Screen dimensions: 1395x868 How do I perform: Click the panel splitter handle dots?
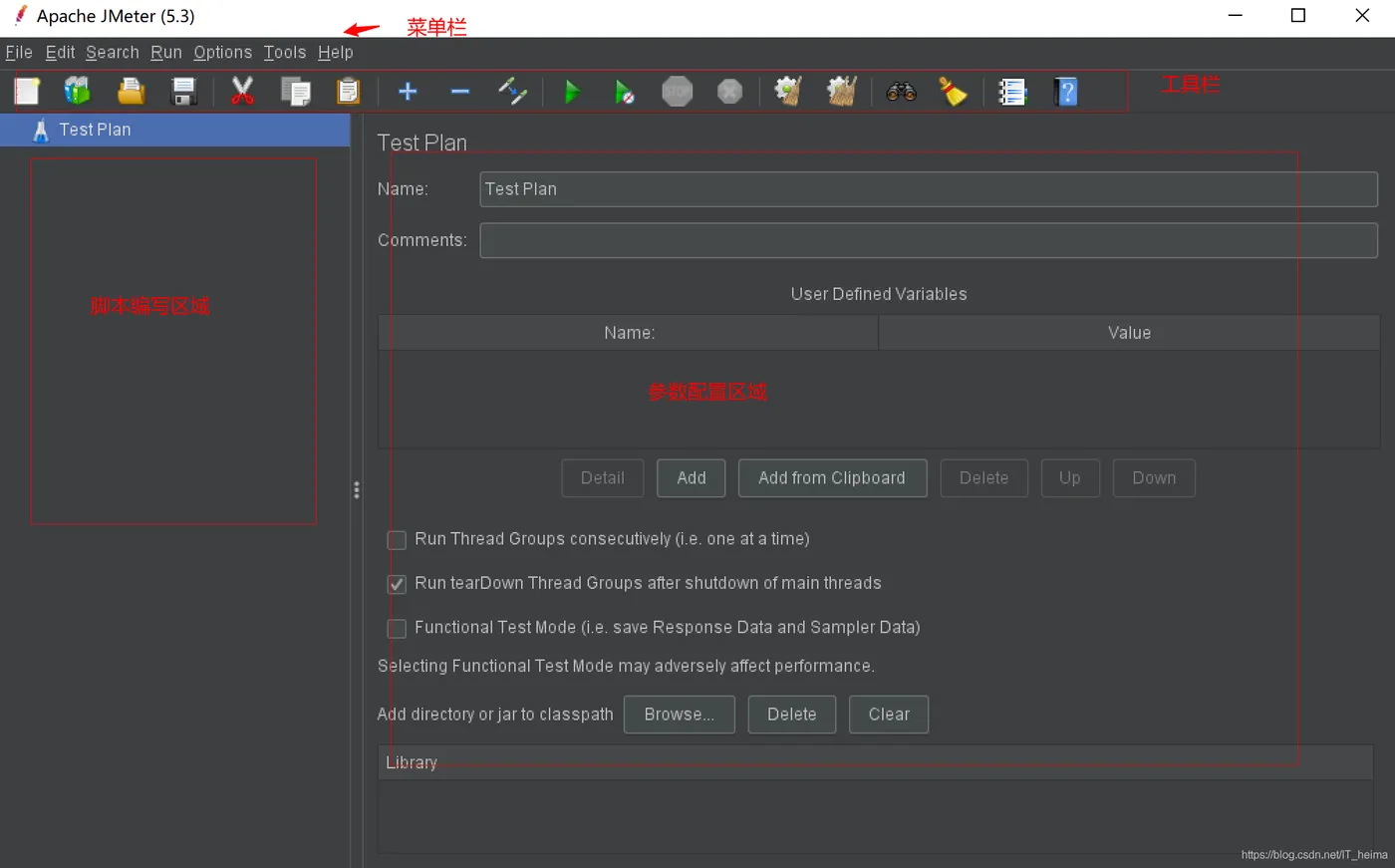357,490
